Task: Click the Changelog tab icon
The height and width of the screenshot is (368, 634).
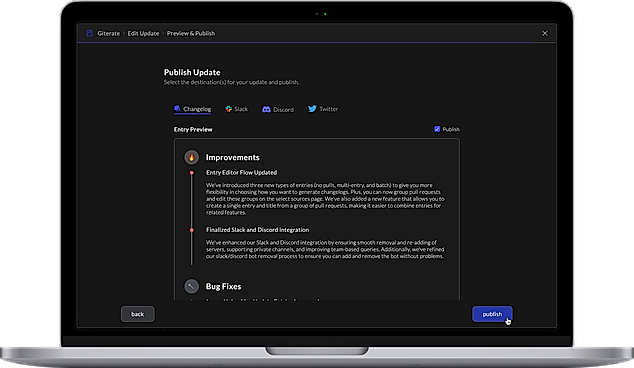Action: pyautogui.click(x=177, y=108)
